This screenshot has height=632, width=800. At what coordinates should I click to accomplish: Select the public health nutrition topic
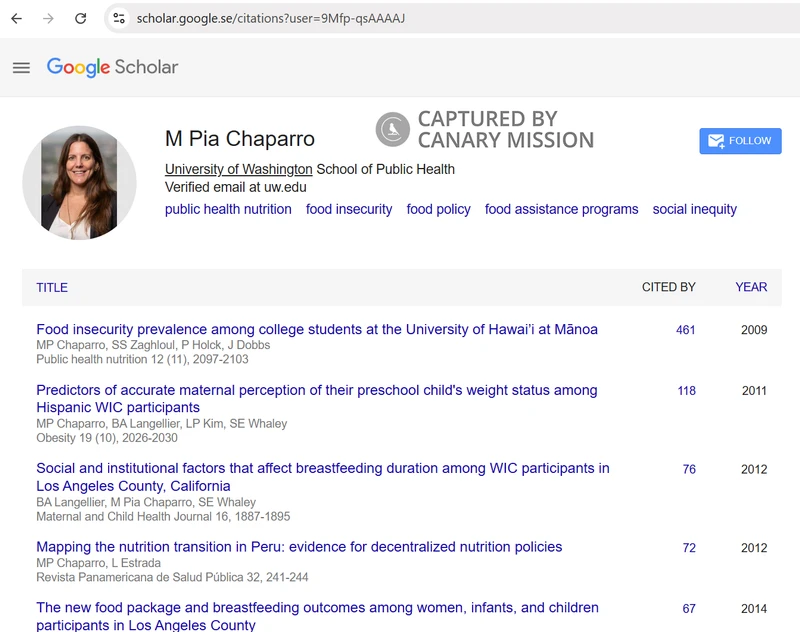228,209
